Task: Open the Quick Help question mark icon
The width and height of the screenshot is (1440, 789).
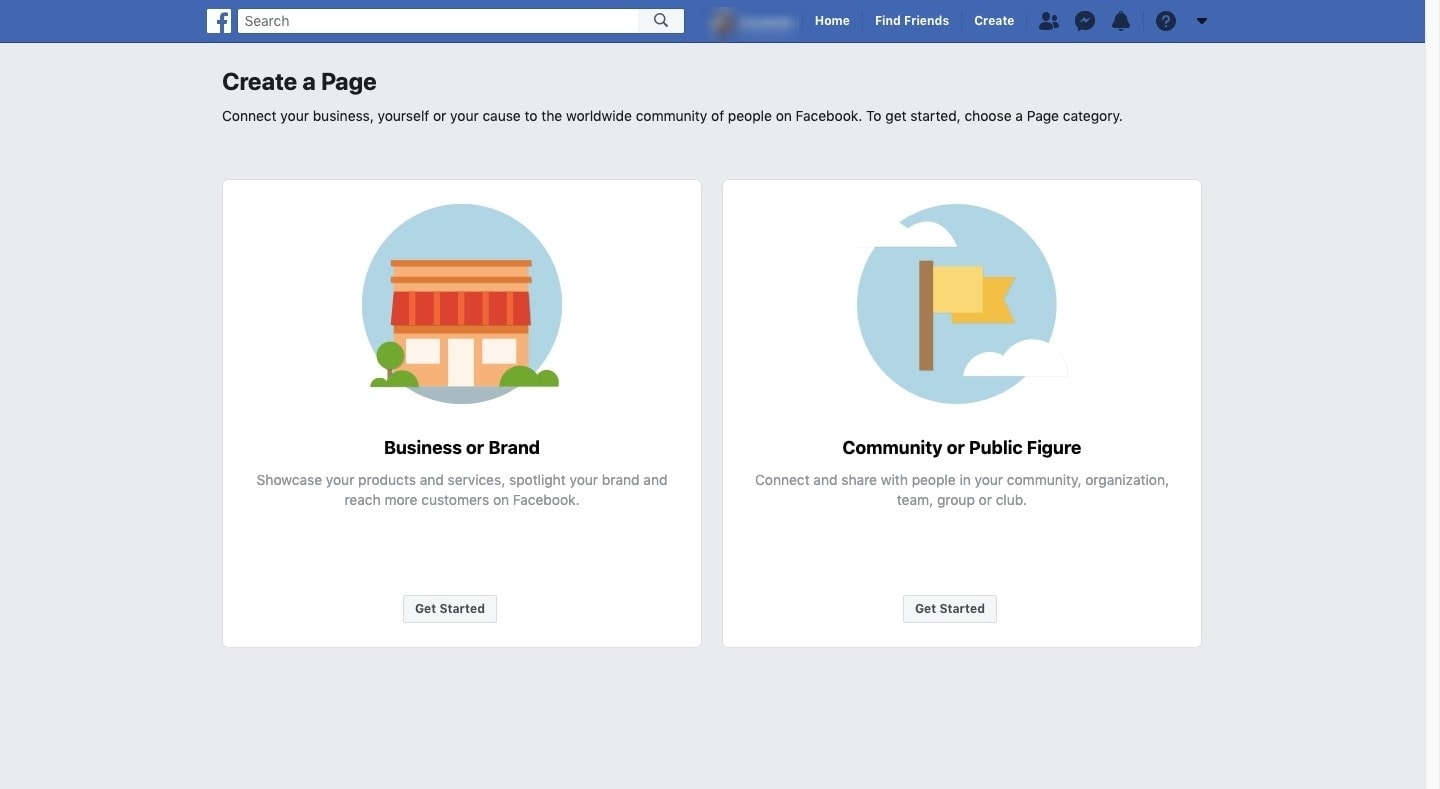Action: coord(1166,21)
